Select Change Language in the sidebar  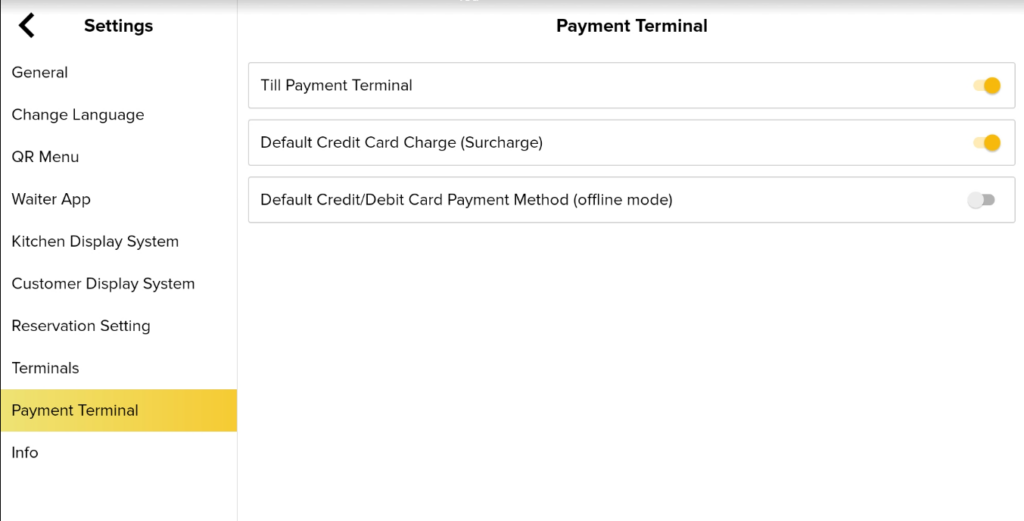(x=78, y=115)
